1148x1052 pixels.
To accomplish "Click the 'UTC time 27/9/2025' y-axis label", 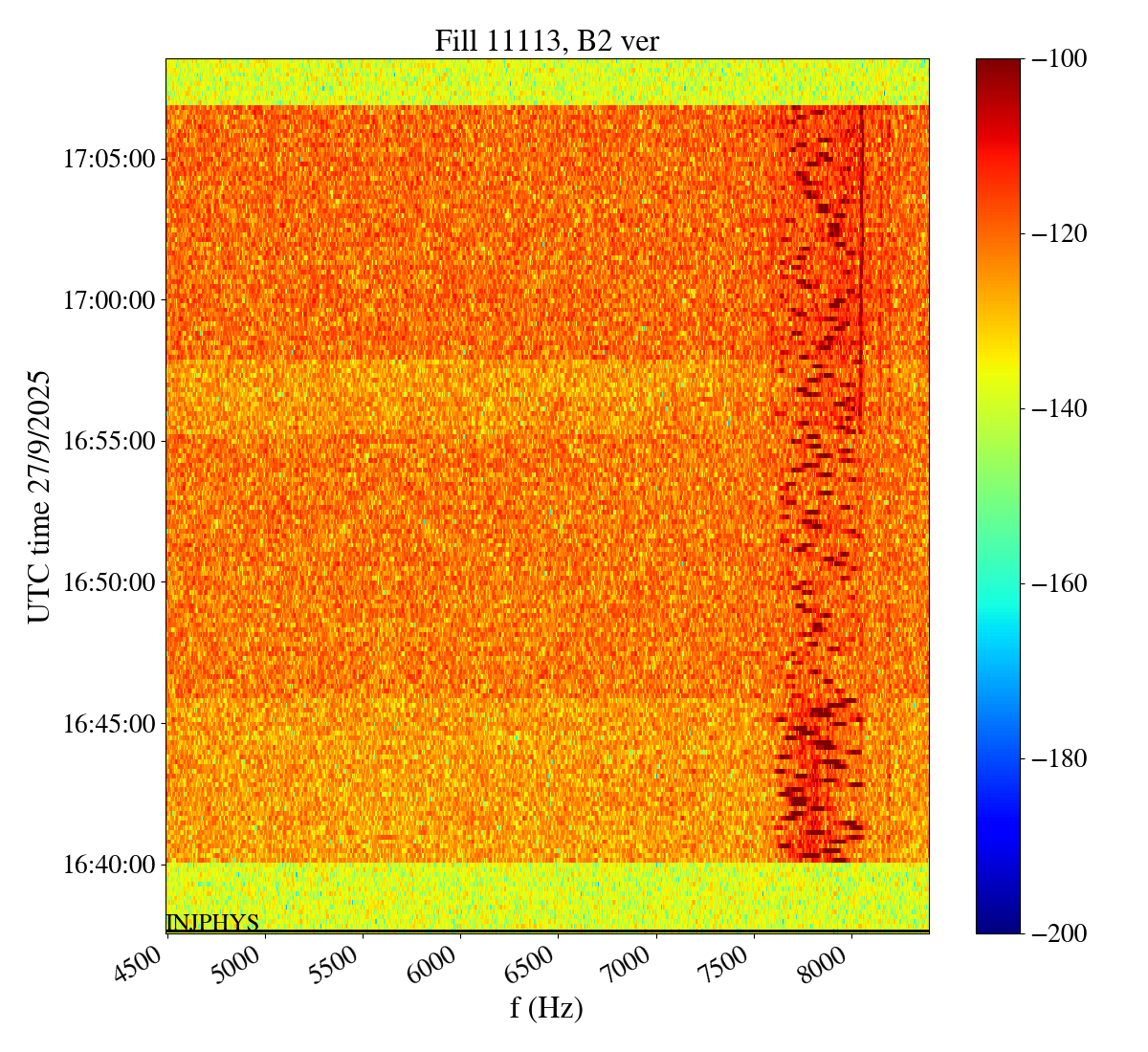I will point(39,497).
